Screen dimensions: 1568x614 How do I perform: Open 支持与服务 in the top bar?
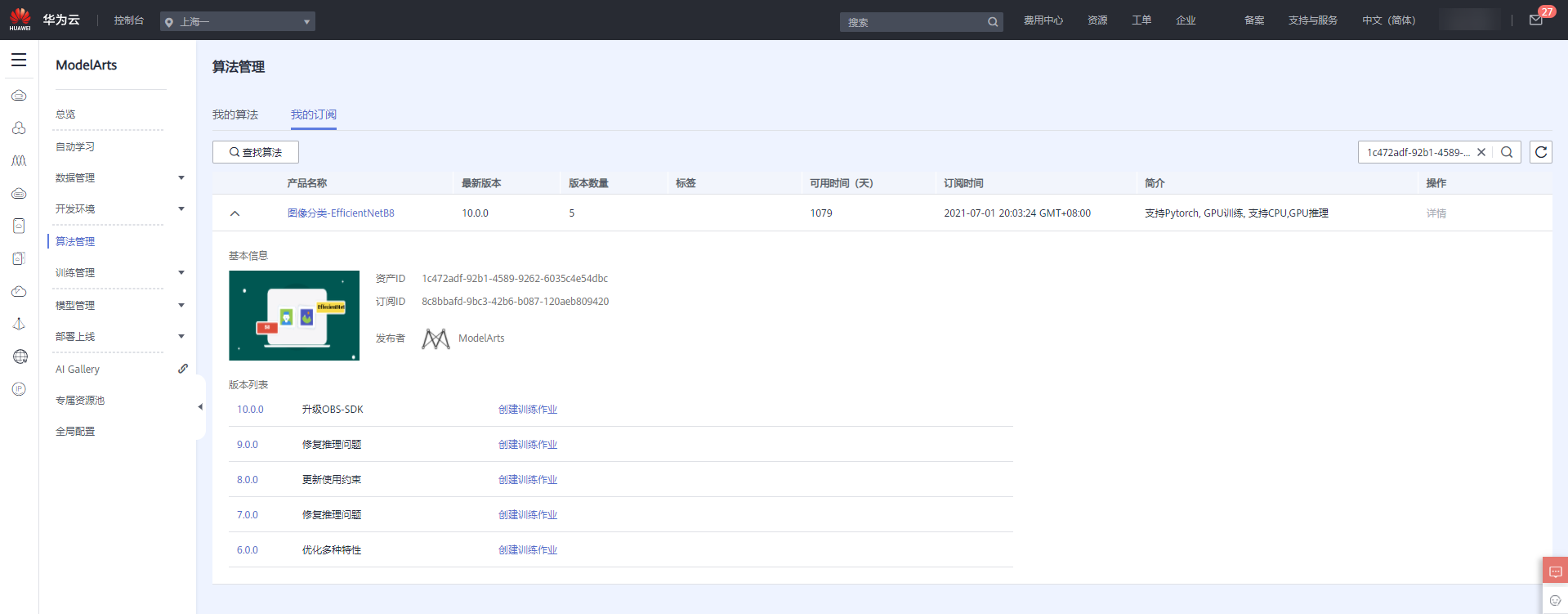[x=1313, y=20]
